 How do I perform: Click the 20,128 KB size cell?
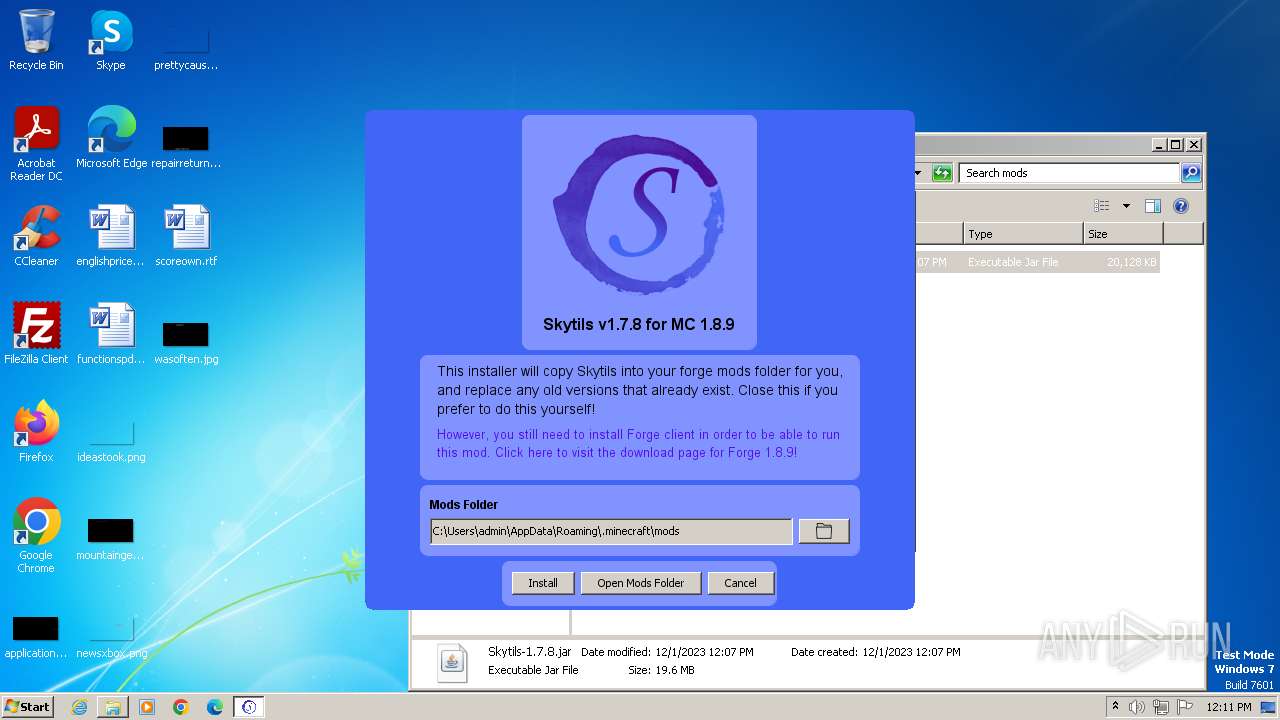pos(1131,262)
